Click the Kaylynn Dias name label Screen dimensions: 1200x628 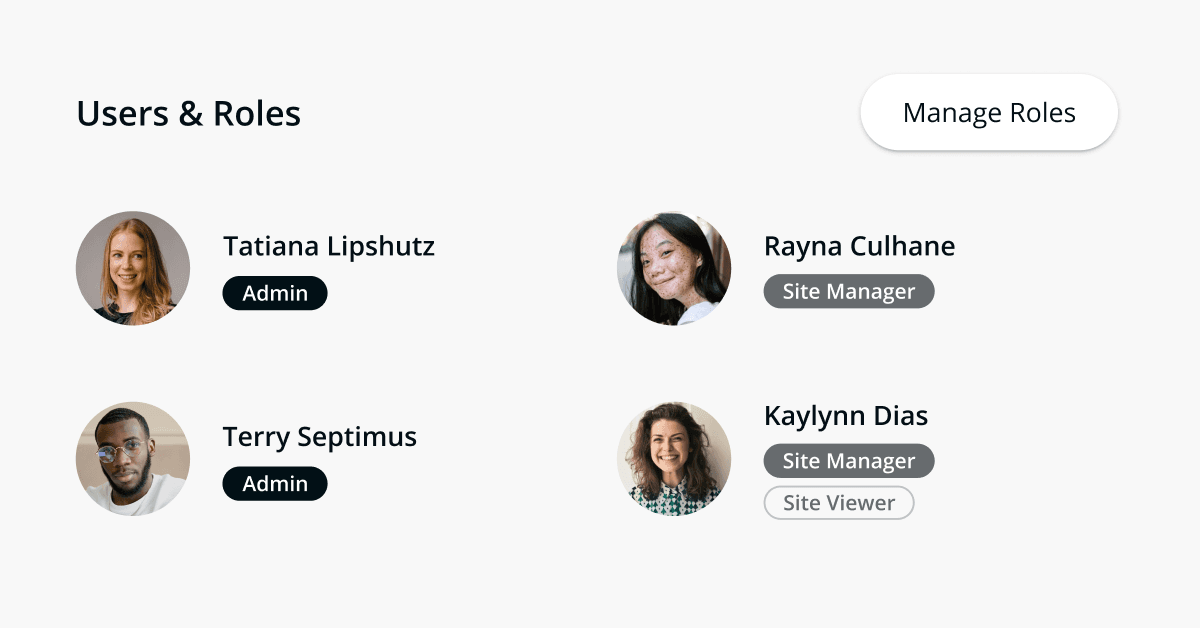click(x=846, y=416)
